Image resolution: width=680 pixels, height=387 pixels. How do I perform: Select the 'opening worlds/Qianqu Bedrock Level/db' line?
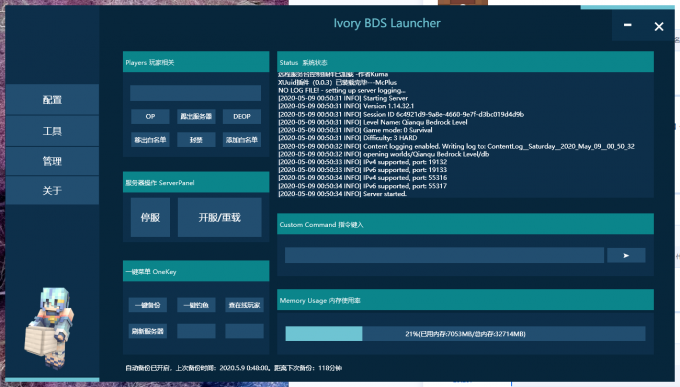384,154
